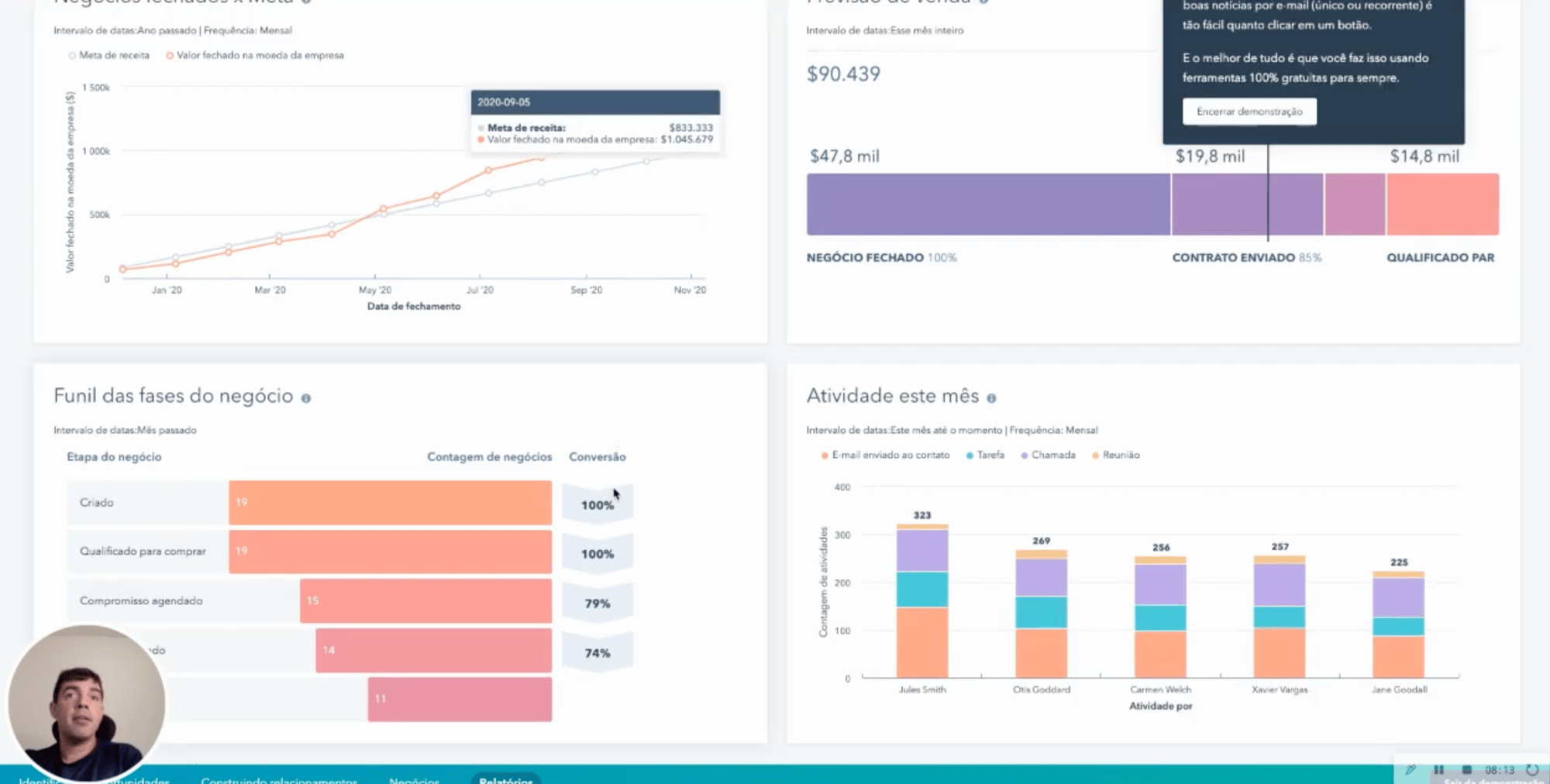Click the Compromisso agendado funnel bar with 15
This screenshot has width=1550, height=784.
425,601
